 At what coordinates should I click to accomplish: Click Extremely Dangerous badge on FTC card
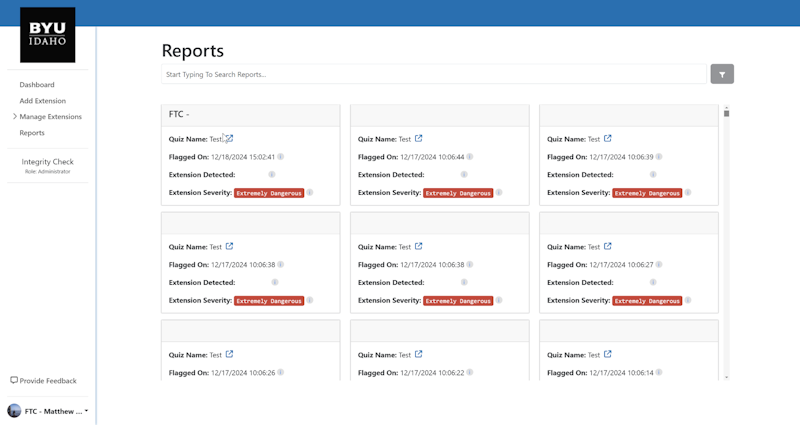269,193
